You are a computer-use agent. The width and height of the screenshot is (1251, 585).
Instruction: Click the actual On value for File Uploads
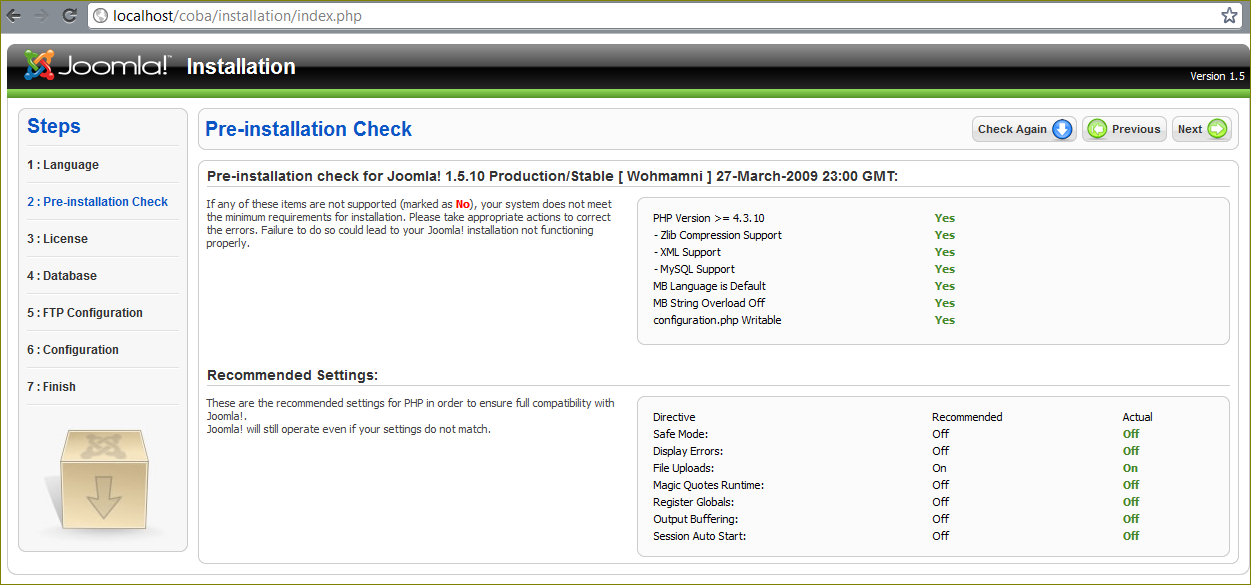click(1130, 468)
